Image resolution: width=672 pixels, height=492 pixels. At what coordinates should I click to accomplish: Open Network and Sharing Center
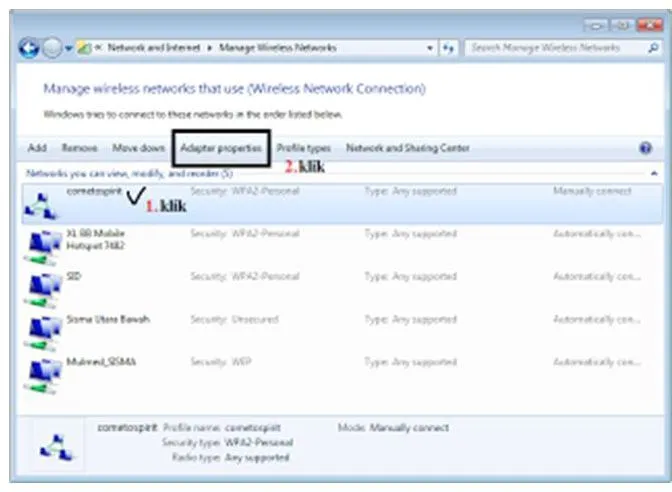click(x=408, y=148)
